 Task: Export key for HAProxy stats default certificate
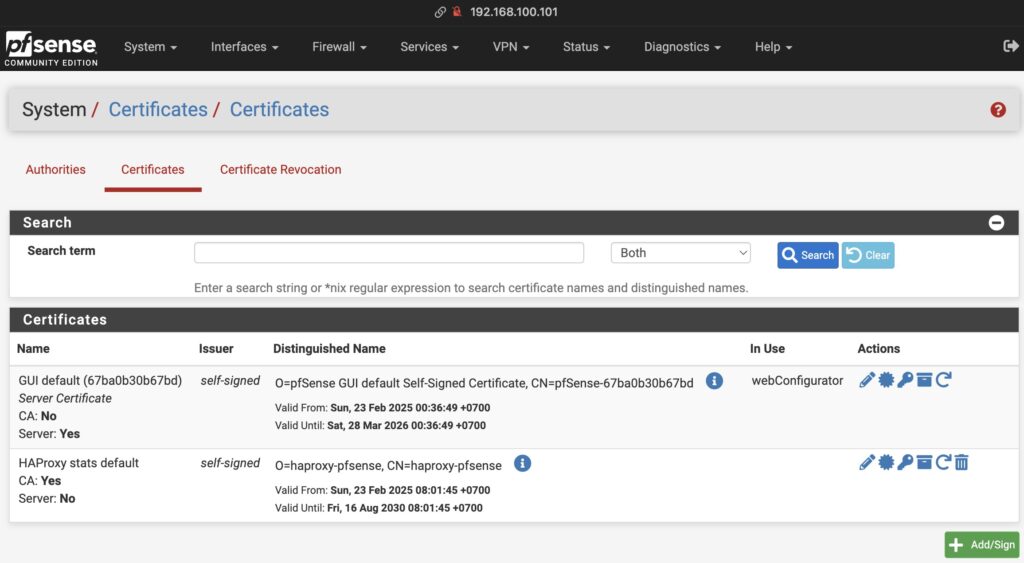coord(904,462)
